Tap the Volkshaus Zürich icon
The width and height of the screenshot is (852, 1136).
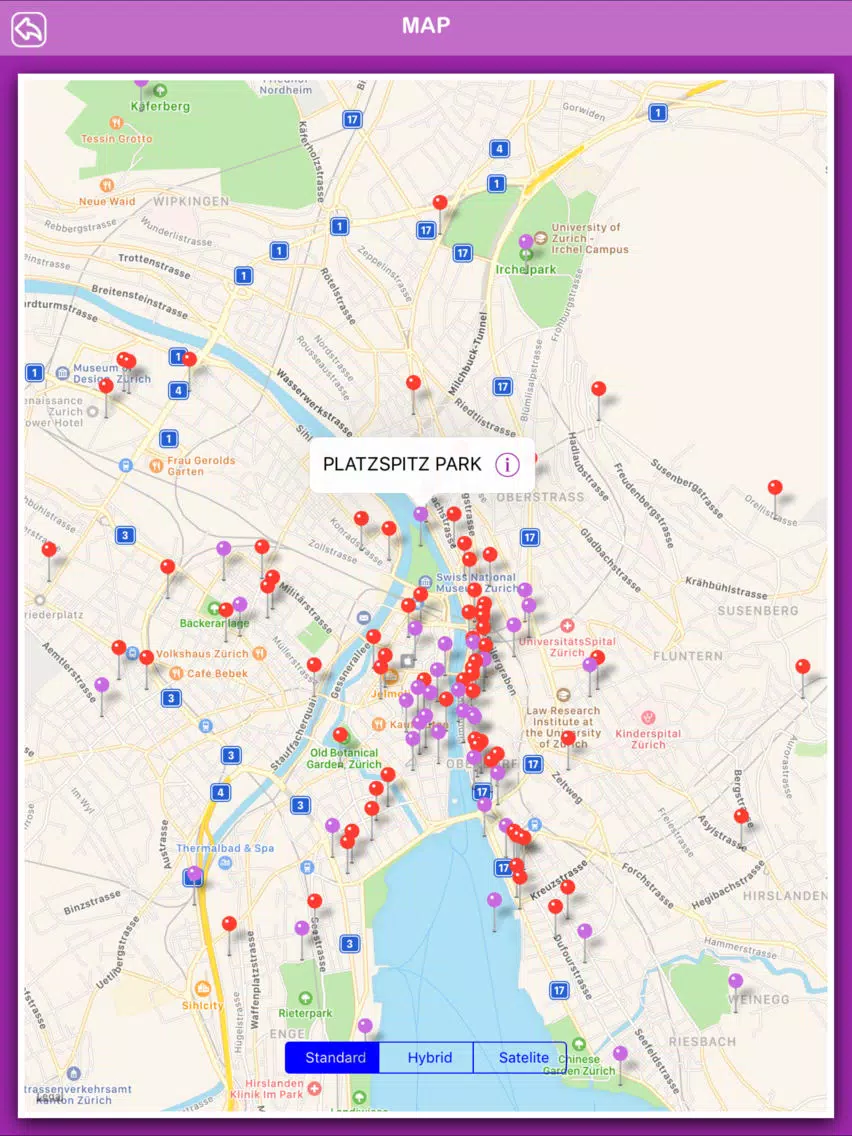coord(259,653)
